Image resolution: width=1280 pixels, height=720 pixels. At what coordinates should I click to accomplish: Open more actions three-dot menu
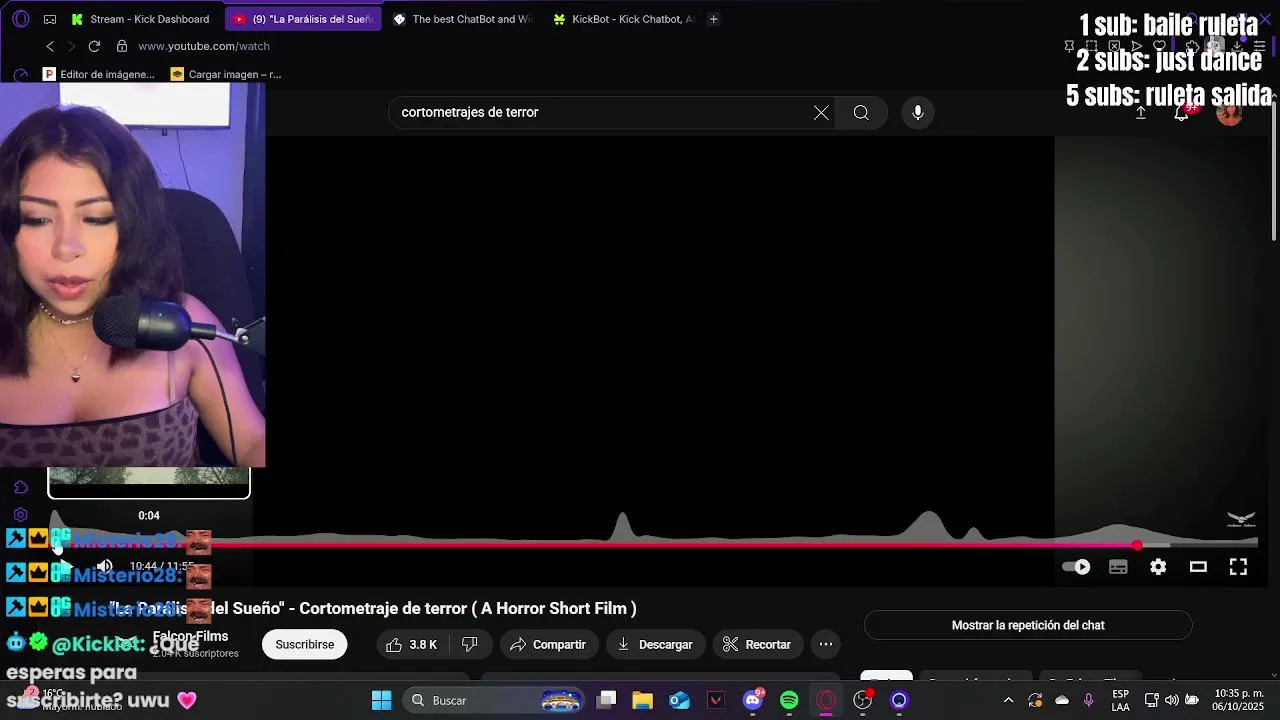(x=826, y=645)
